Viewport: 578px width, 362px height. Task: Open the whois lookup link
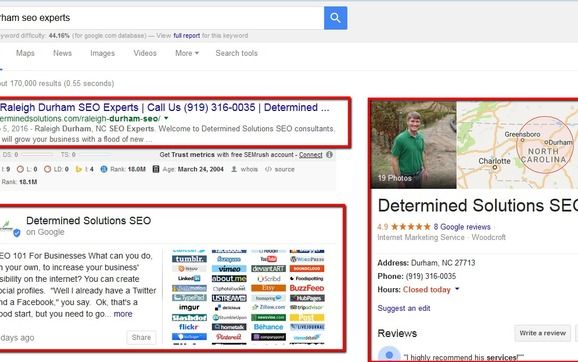249,169
